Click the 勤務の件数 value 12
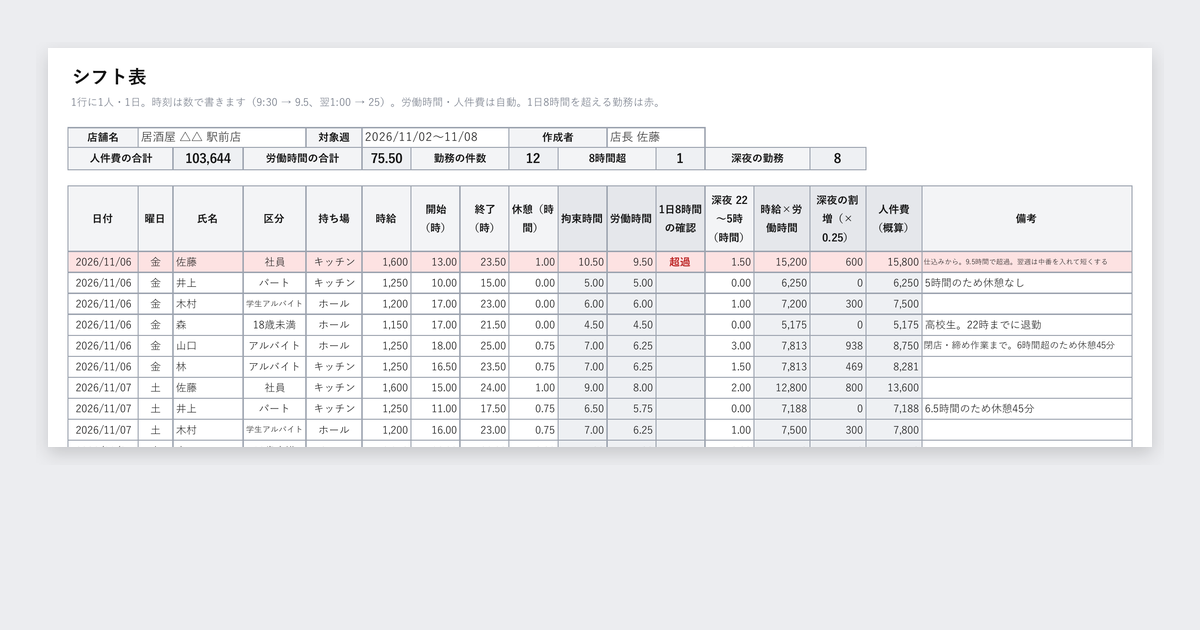 click(533, 158)
